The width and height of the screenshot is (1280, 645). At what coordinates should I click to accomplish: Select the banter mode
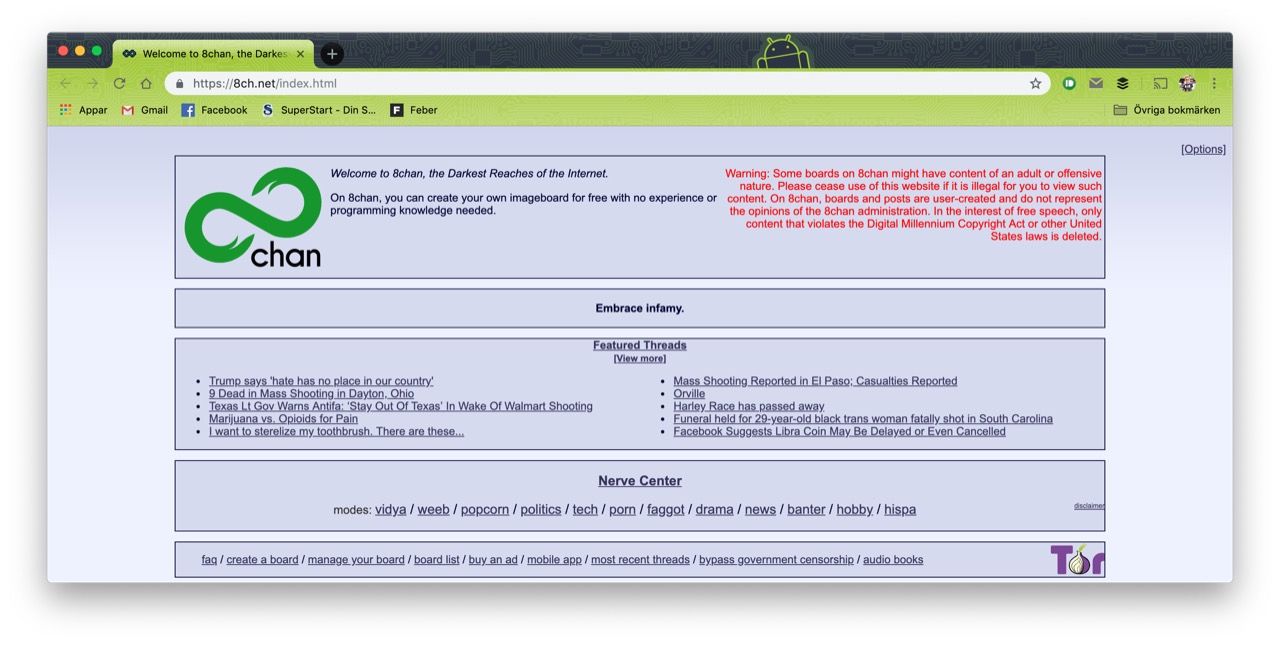(x=806, y=509)
